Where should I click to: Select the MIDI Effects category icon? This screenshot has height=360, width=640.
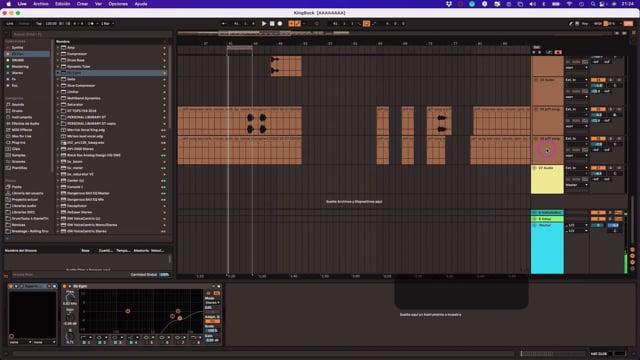[8, 130]
